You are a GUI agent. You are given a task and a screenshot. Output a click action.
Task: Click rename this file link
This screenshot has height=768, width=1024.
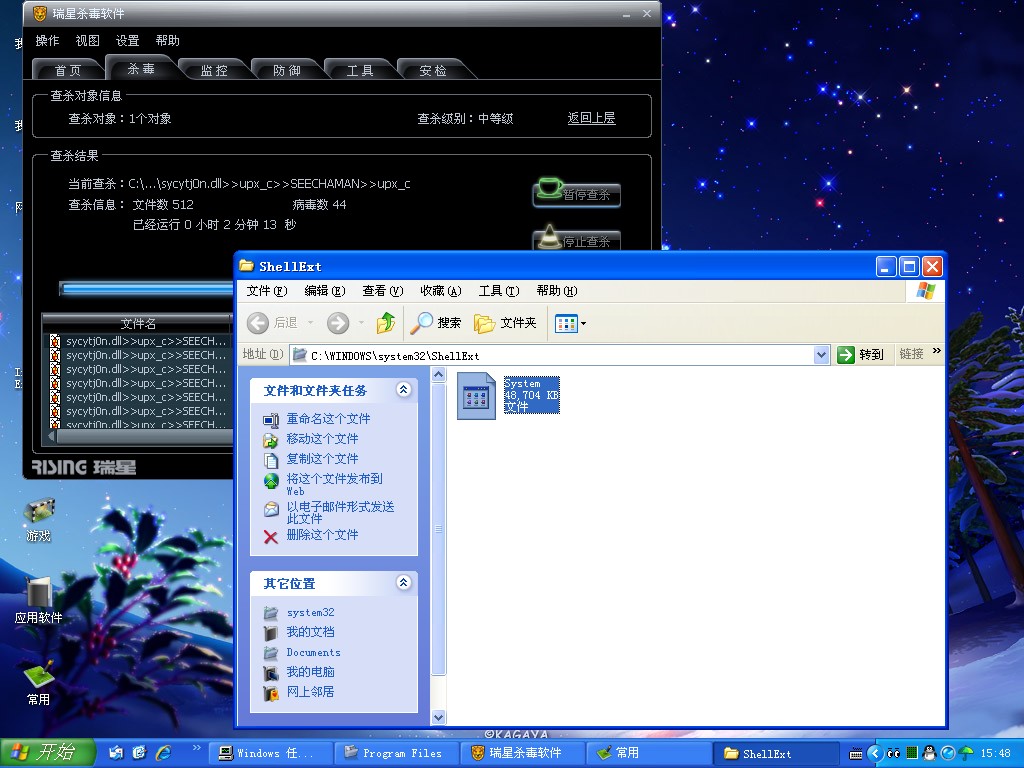coord(328,419)
